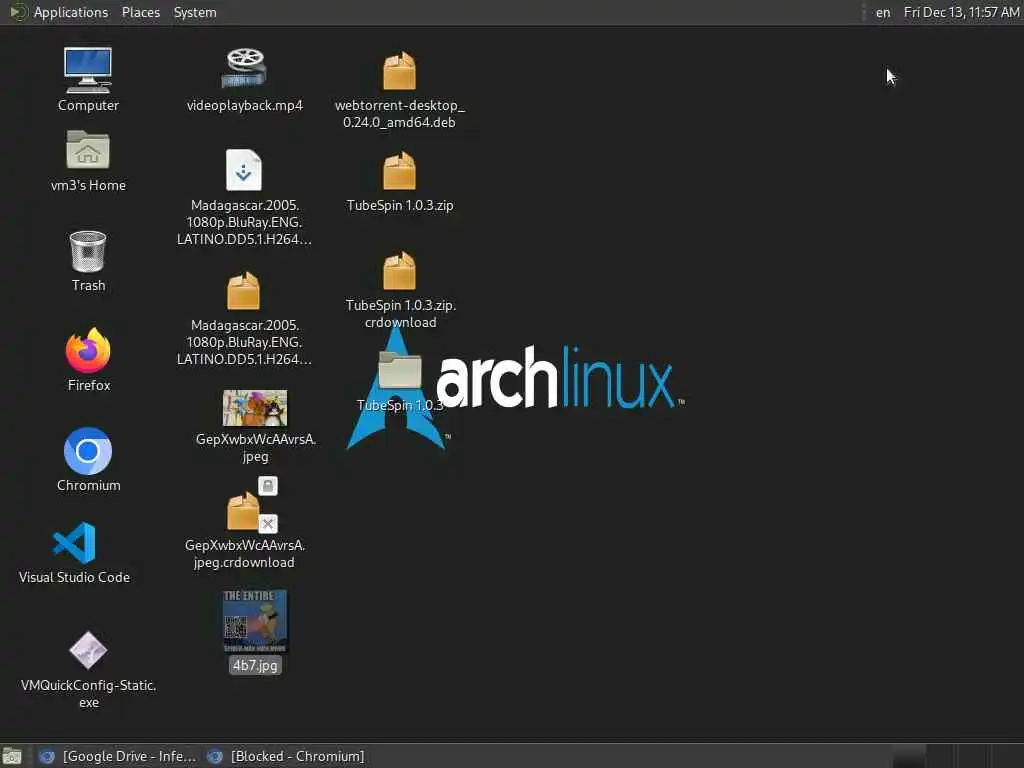Open the TubeSpin 1.0.3 folder icon
Image resolution: width=1024 pixels, height=768 pixels.
(400, 370)
